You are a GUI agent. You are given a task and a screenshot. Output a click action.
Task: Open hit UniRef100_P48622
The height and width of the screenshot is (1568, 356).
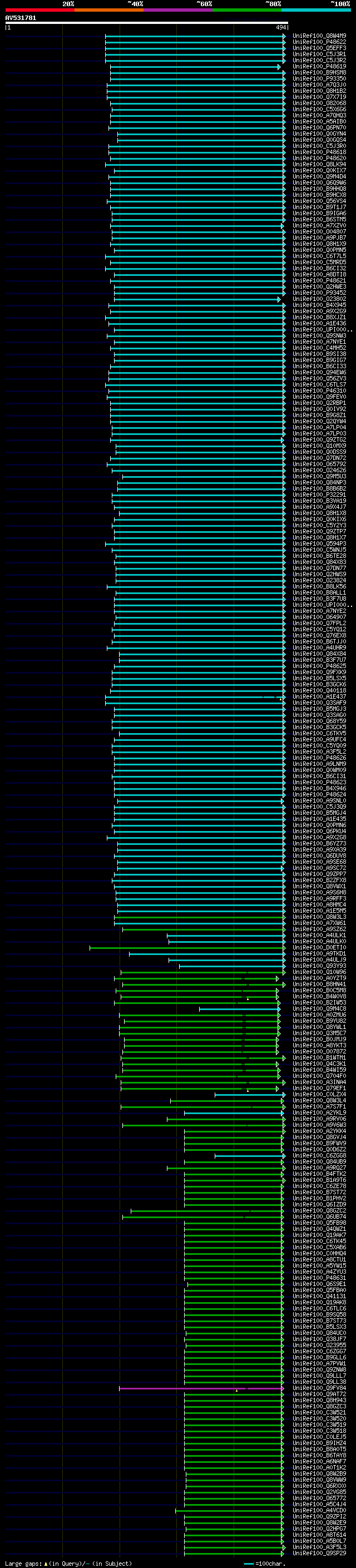click(319, 42)
